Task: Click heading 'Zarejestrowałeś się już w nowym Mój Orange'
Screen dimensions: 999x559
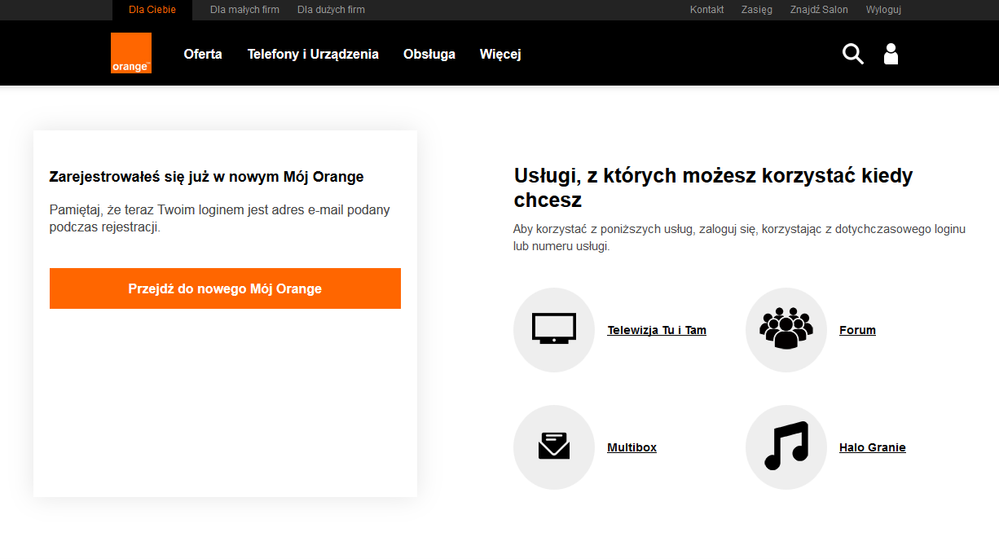Action: [x=206, y=177]
